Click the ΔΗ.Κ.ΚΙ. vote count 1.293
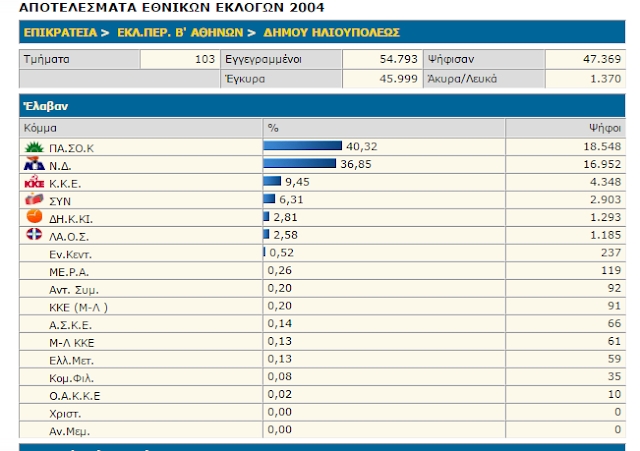Viewport: 640px width, 451px height. click(x=606, y=218)
